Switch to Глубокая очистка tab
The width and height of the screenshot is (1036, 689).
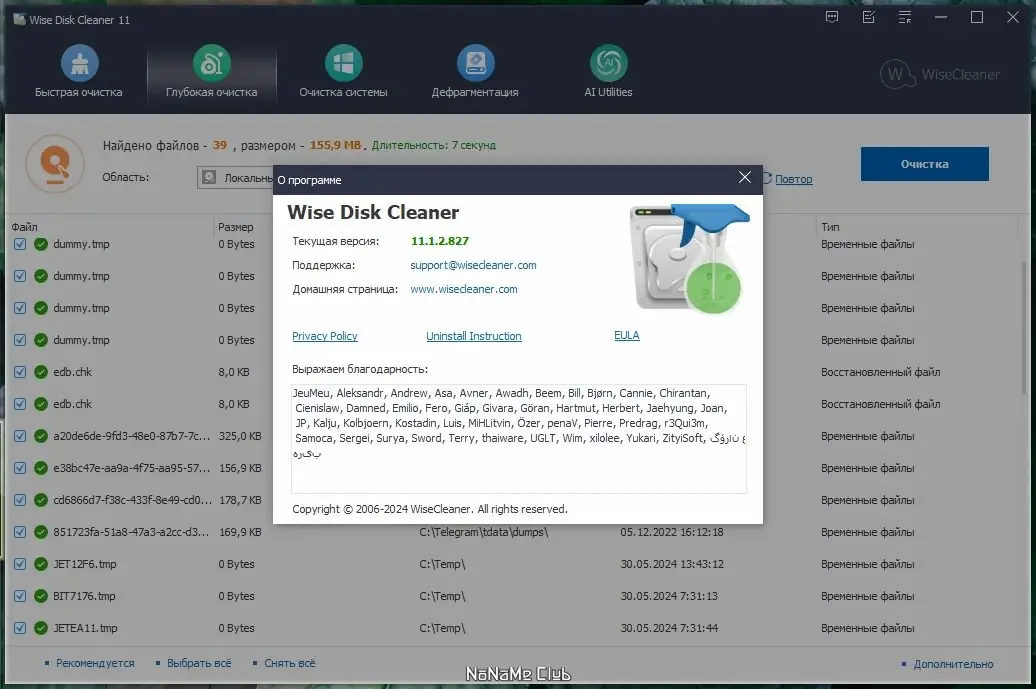click(211, 72)
